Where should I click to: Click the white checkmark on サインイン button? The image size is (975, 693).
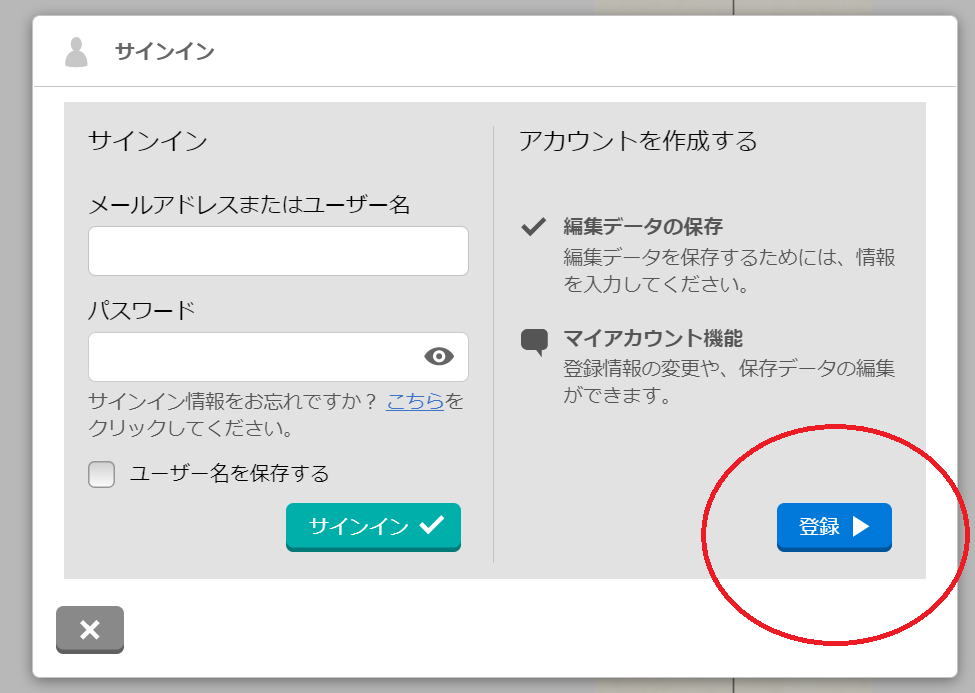click(432, 524)
